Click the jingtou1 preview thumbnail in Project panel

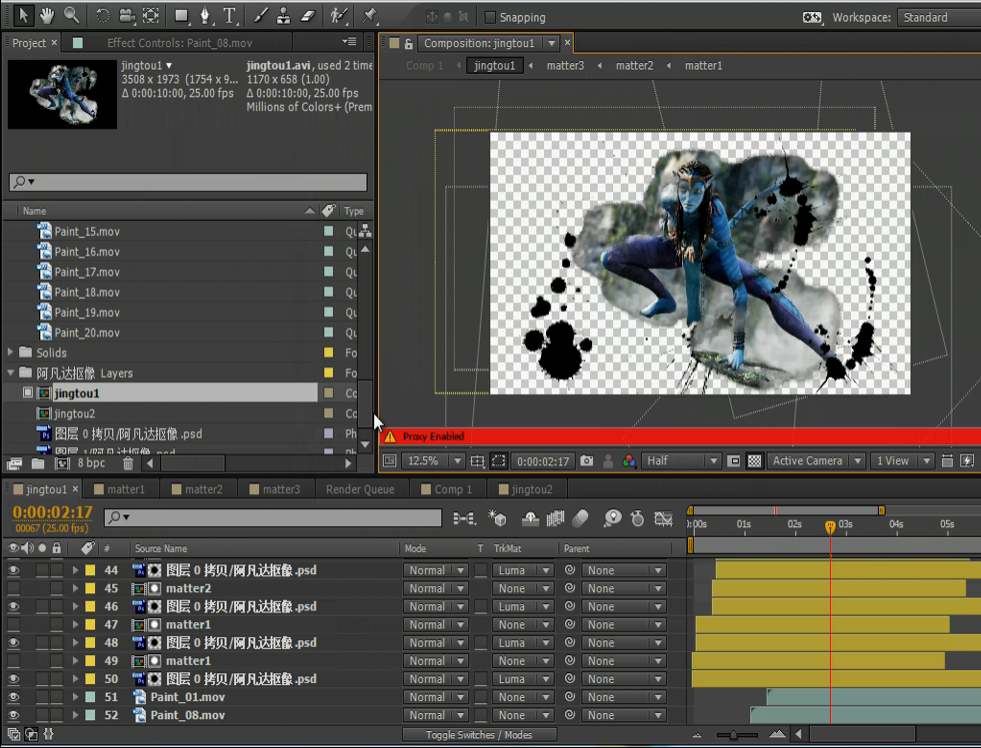coord(62,94)
